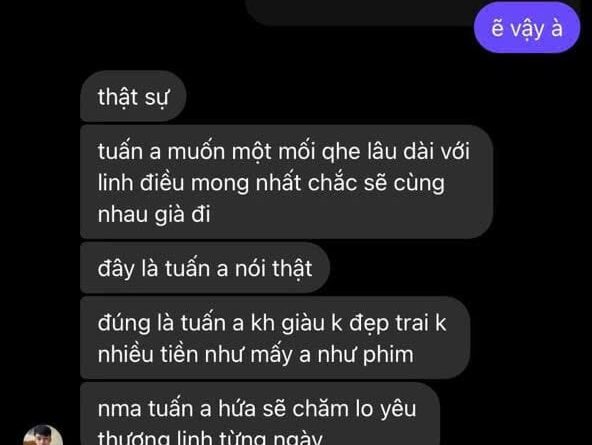Viewport: 592px width, 445px height.
Task: Tap the 'nma tuấn a hứa sẽ chăm lo' message
Action: 260,414
